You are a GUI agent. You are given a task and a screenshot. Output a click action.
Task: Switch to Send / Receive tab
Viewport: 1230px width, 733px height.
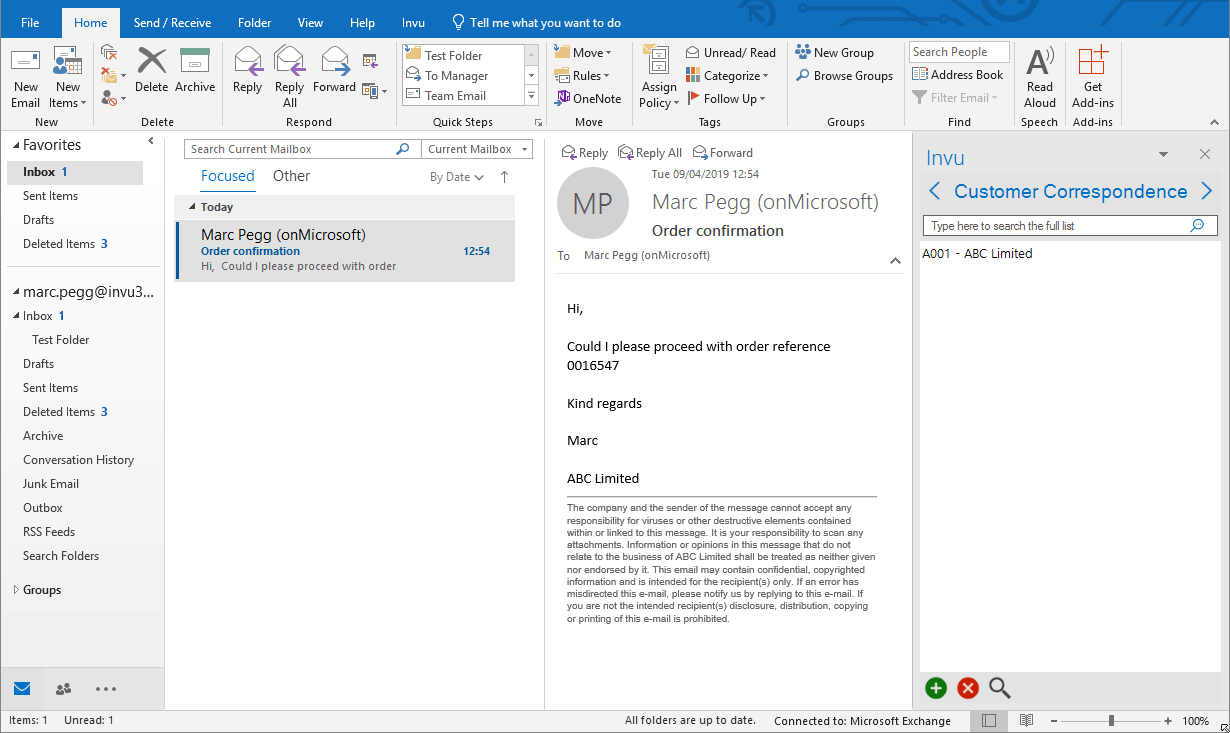click(172, 22)
